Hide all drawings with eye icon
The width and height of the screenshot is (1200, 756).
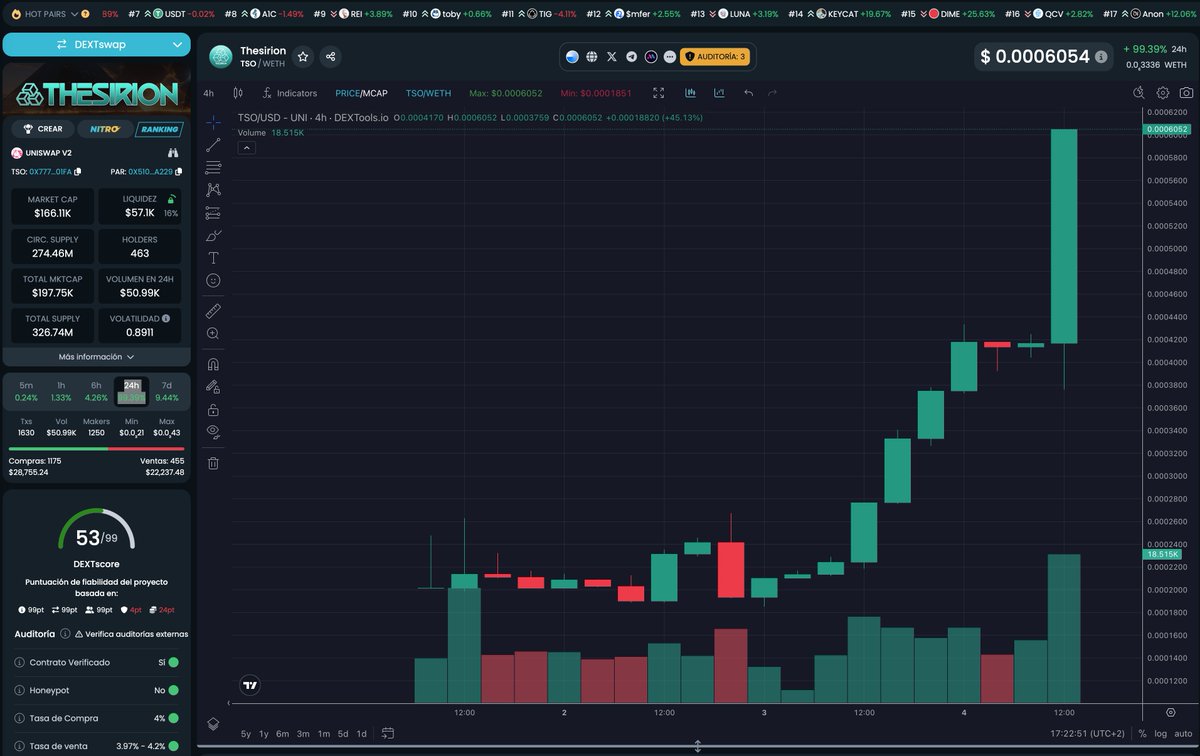coord(213,432)
